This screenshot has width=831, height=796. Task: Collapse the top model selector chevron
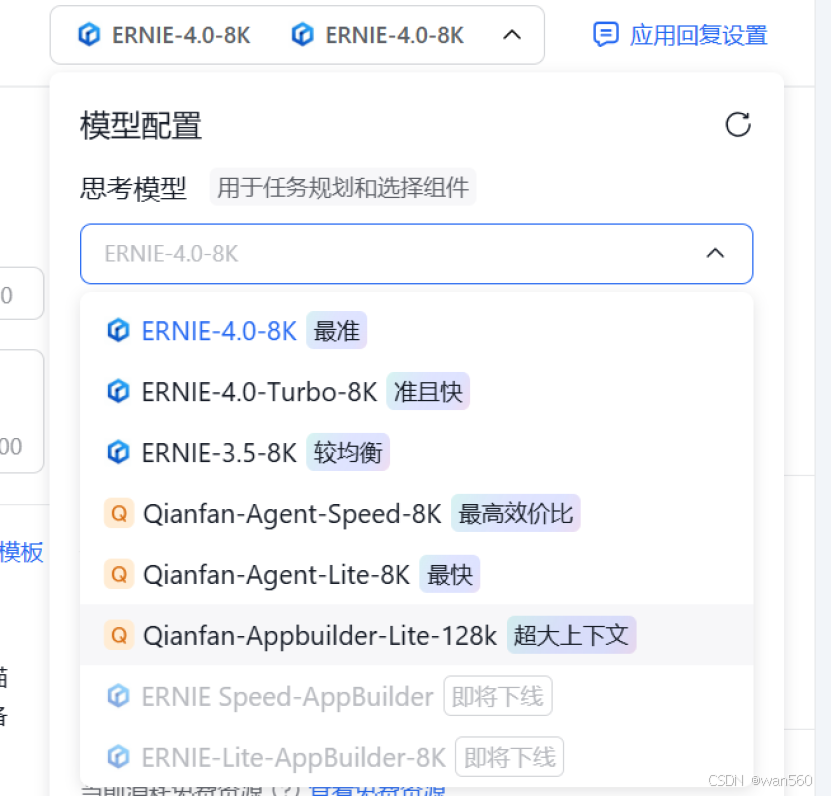click(512, 35)
